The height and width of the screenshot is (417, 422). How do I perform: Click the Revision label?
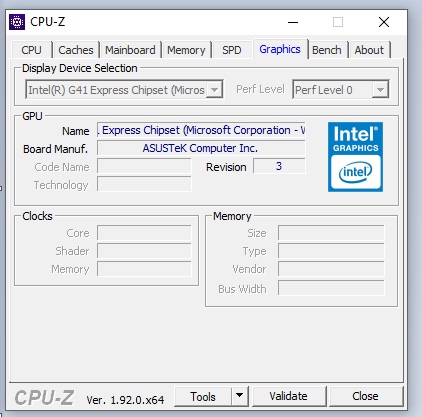(x=226, y=167)
